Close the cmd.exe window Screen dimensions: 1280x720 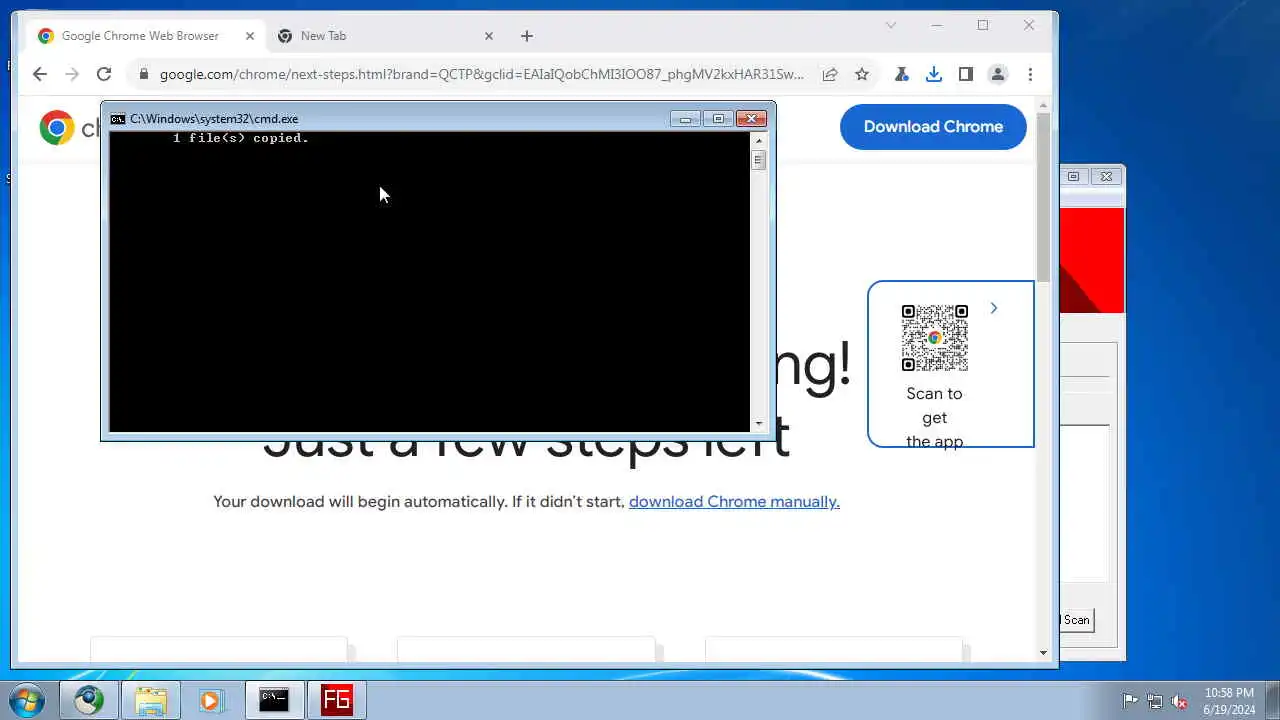[x=752, y=119]
